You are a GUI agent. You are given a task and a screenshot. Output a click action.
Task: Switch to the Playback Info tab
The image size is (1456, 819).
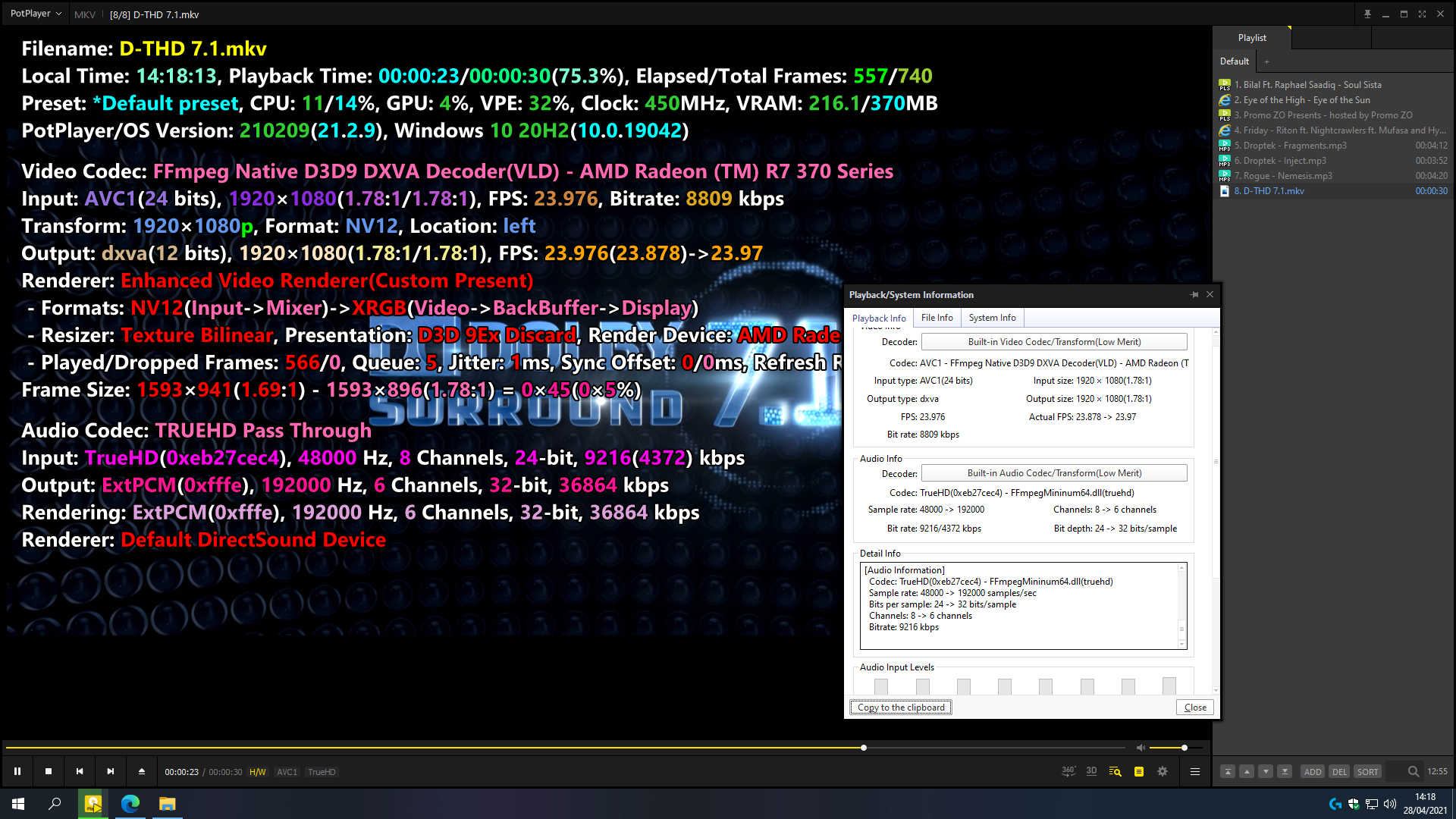click(879, 318)
